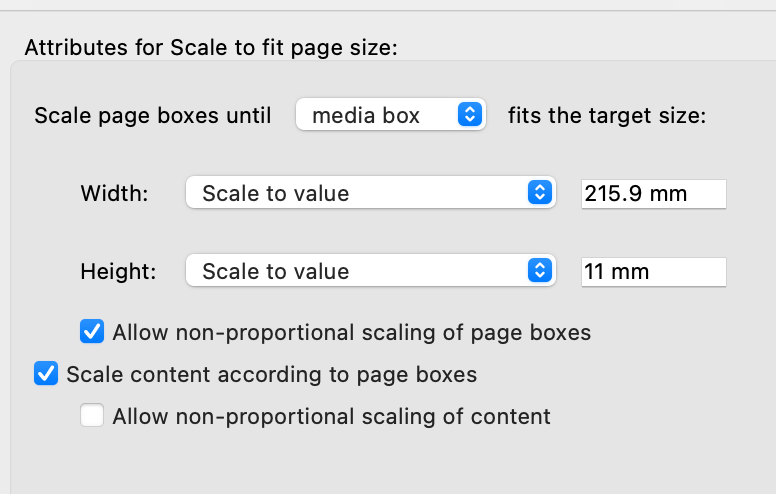Click label text 'Allow non-proportional scaling of content'
The width and height of the screenshot is (776, 494).
pos(331,416)
